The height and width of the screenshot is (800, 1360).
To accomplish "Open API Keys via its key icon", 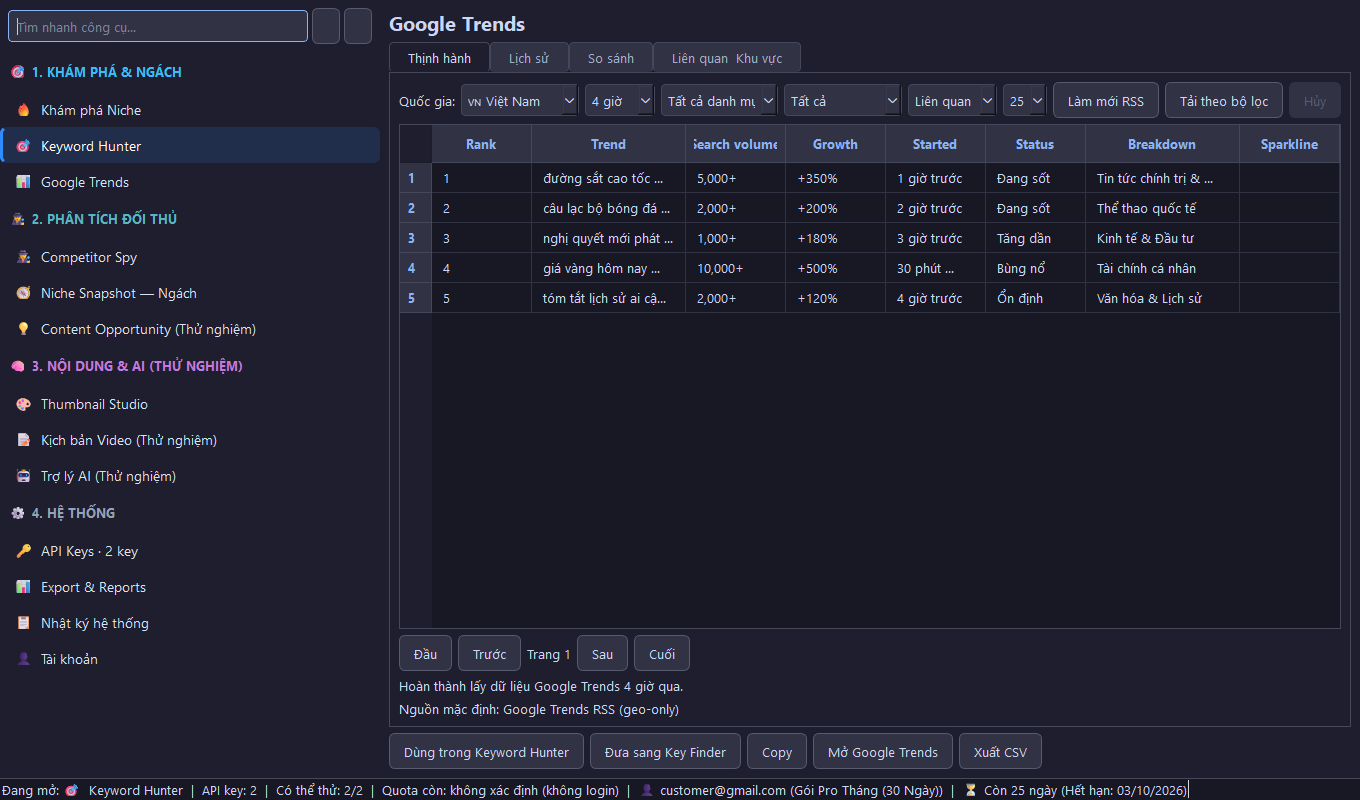I will (x=24, y=551).
